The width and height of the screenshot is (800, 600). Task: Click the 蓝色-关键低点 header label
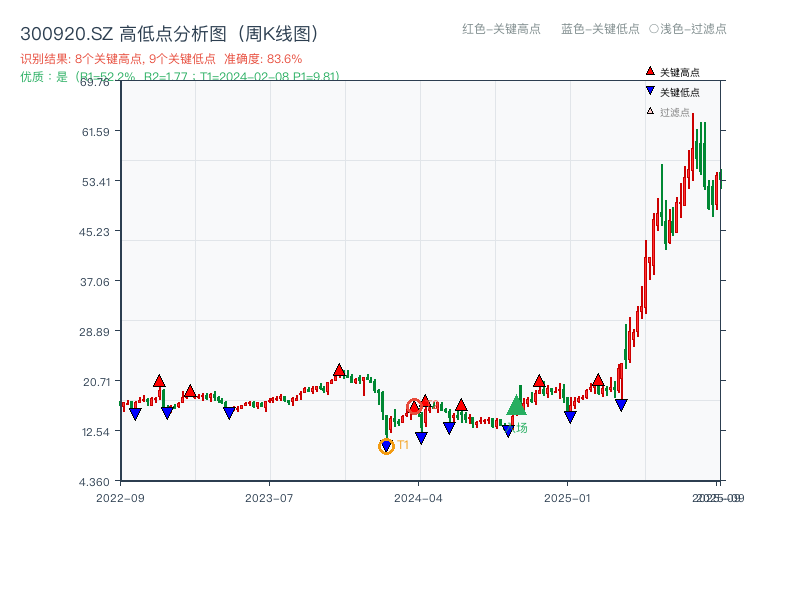click(x=600, y=29)
